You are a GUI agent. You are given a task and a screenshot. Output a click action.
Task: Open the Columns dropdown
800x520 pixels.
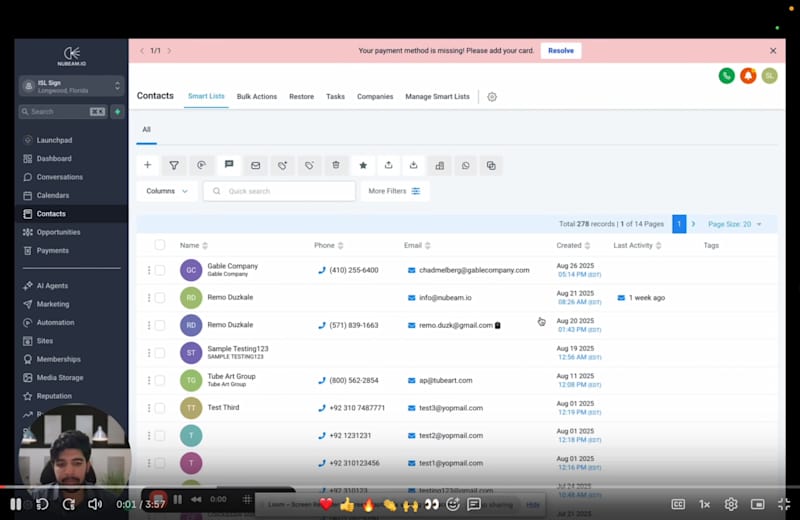[x=167, y=191]
